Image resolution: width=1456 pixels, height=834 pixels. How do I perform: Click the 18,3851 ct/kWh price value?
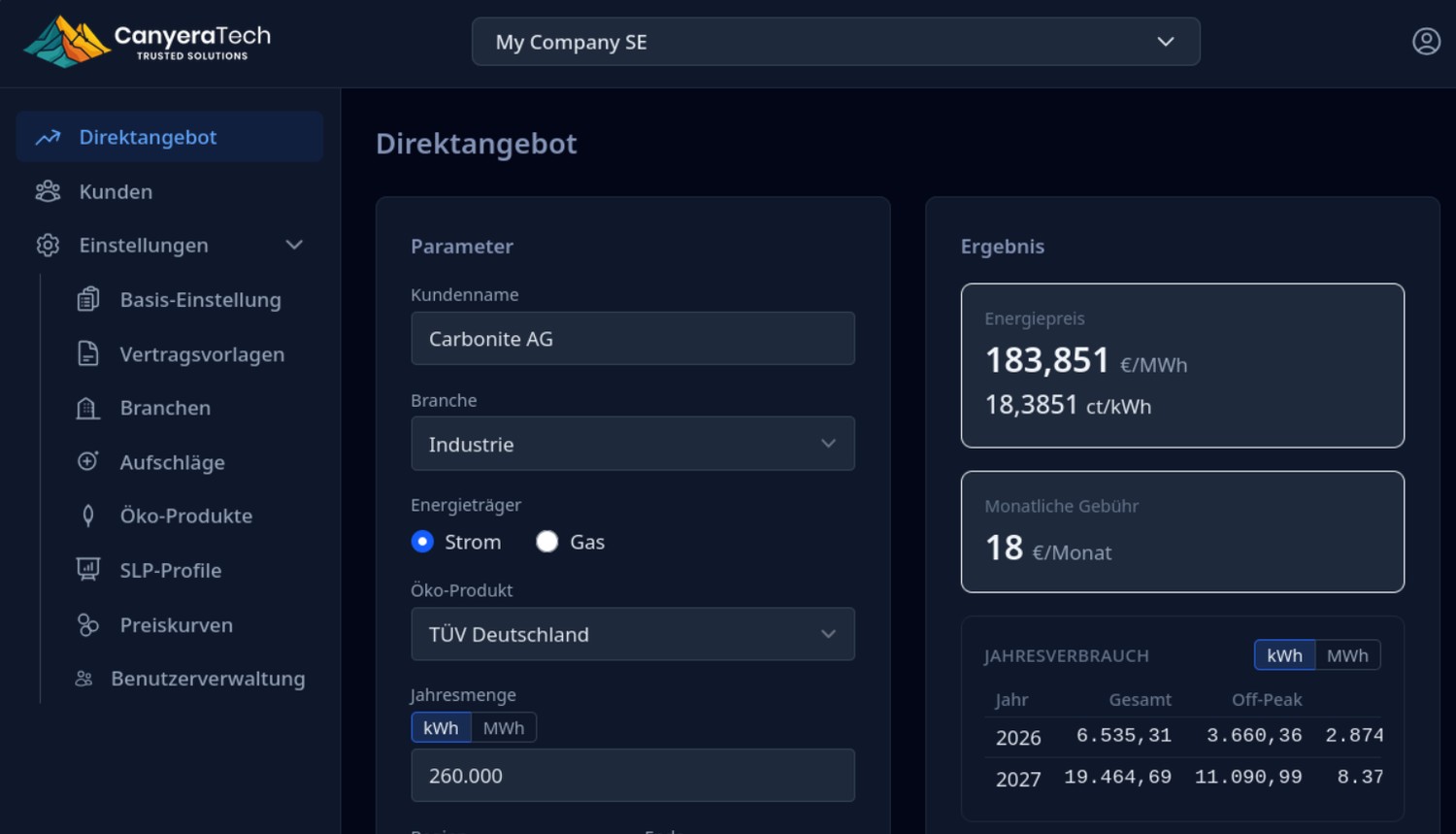point(1068,405)
